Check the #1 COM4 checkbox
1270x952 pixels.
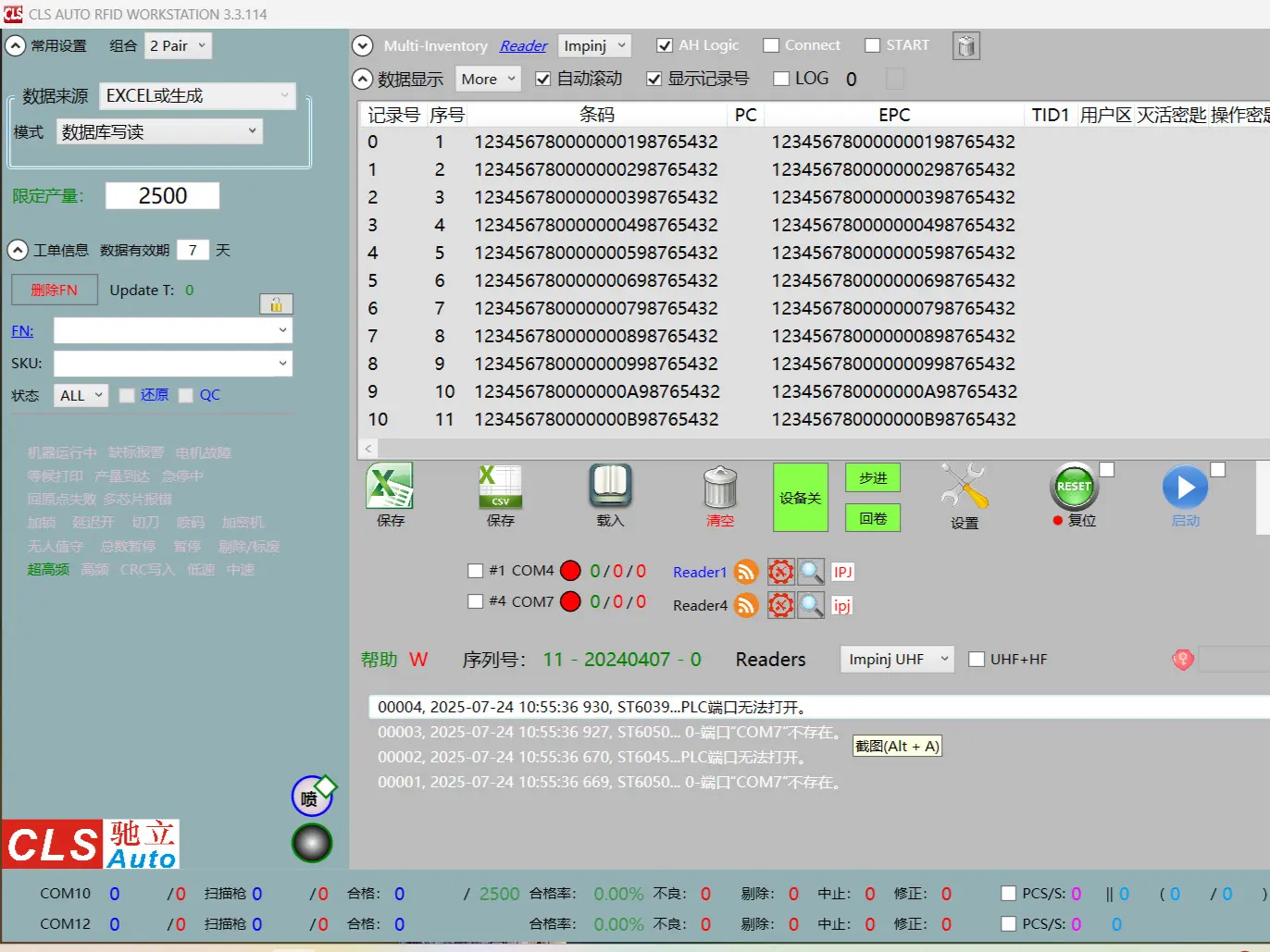tap(476, 571)
